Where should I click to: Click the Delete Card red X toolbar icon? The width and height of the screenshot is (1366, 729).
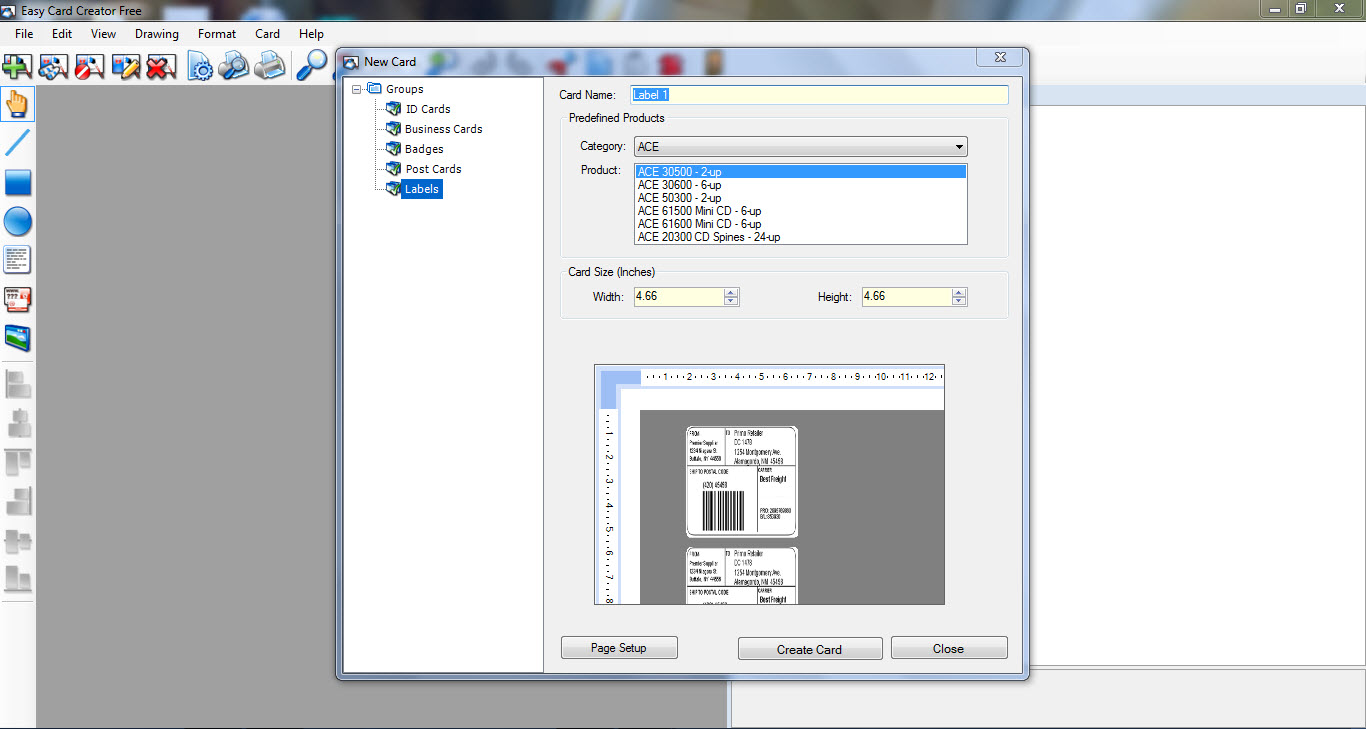[x=161, y=67]
